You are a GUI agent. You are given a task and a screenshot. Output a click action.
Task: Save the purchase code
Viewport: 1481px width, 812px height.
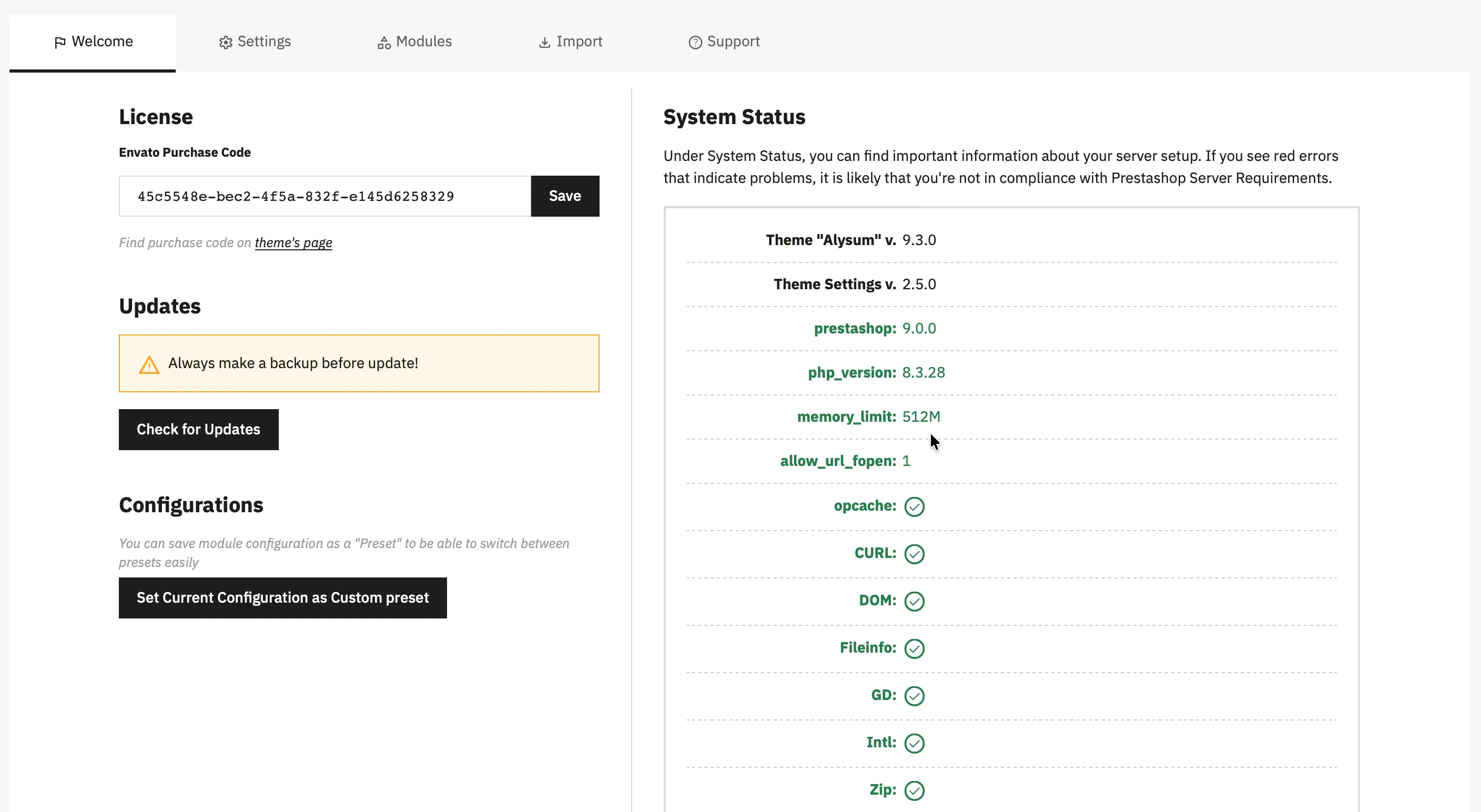pyautogui.click(x=565, y=196)
